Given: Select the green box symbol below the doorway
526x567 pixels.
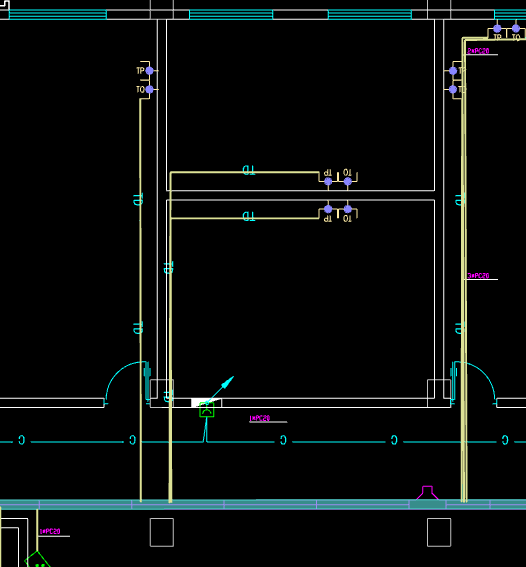Looking at the screenshot, I should pos(207,410).
